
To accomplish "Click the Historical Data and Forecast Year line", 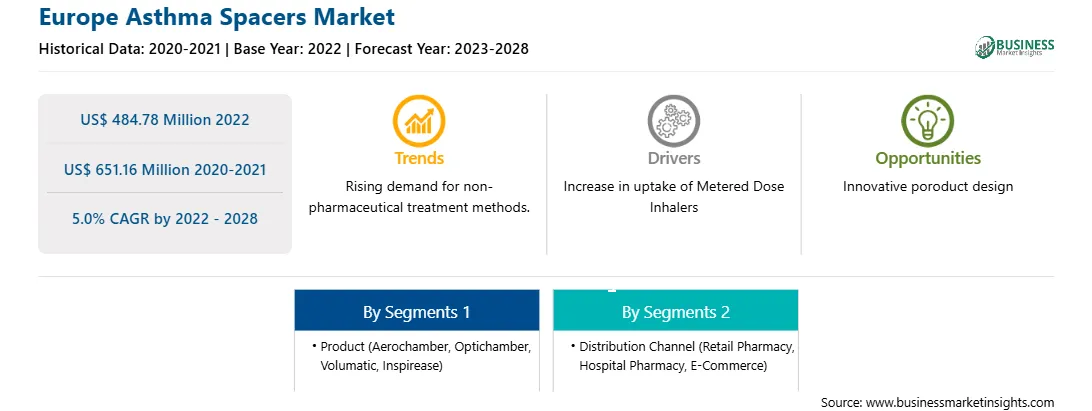I will [283, 49].
